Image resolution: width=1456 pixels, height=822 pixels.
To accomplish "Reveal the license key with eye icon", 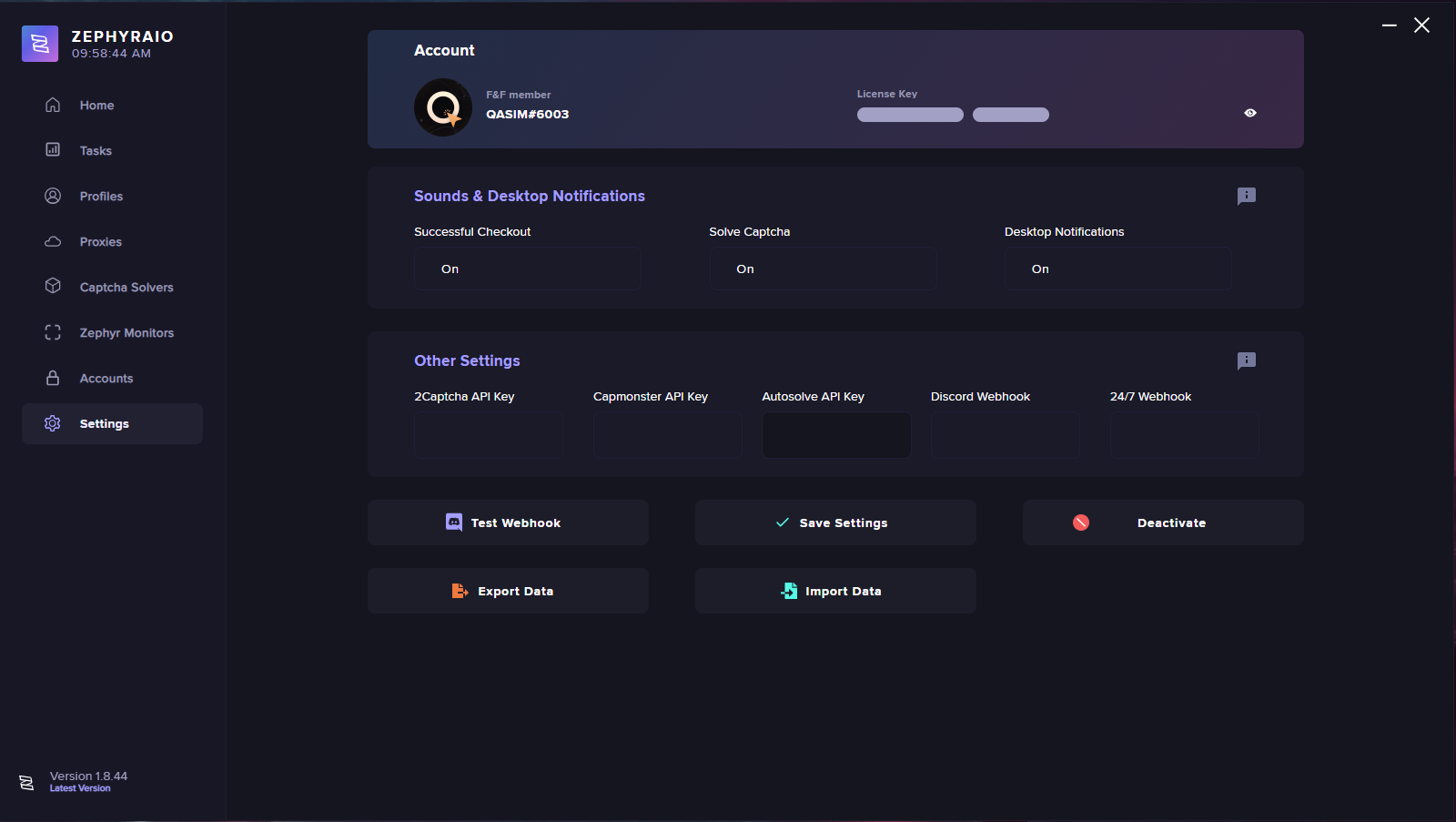I will [1249, 113].
